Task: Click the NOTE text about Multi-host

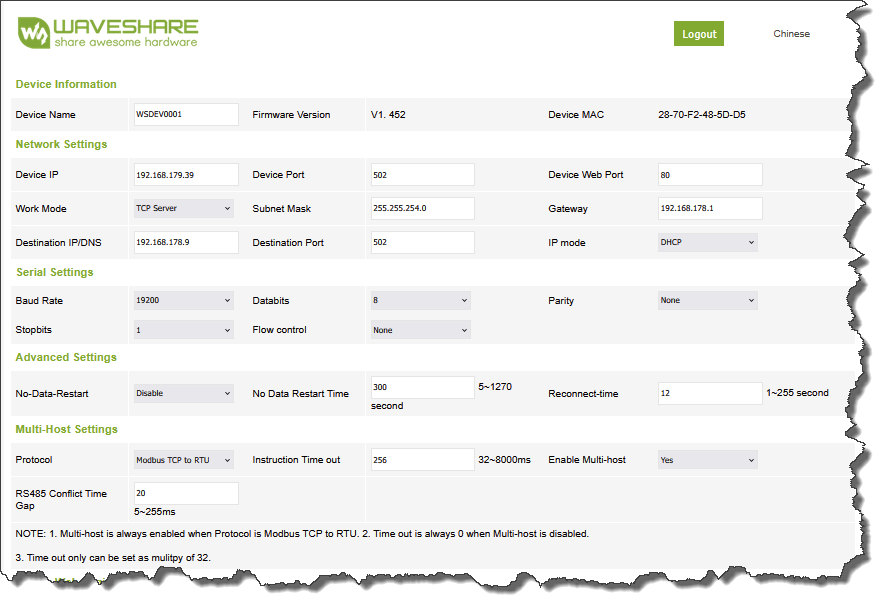Action: click(x=302, y=534)
